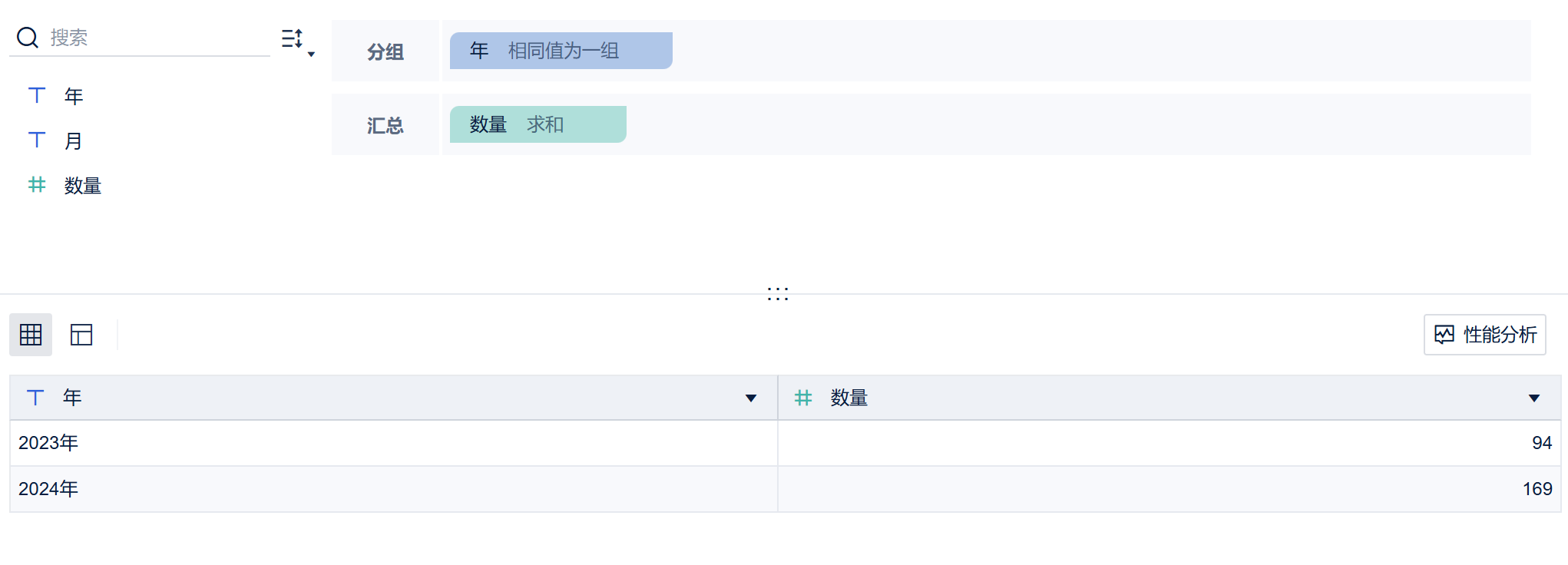Open the 性能分析 button
The height and width of the screenshot is (565, 1568).
[1485, 335]
